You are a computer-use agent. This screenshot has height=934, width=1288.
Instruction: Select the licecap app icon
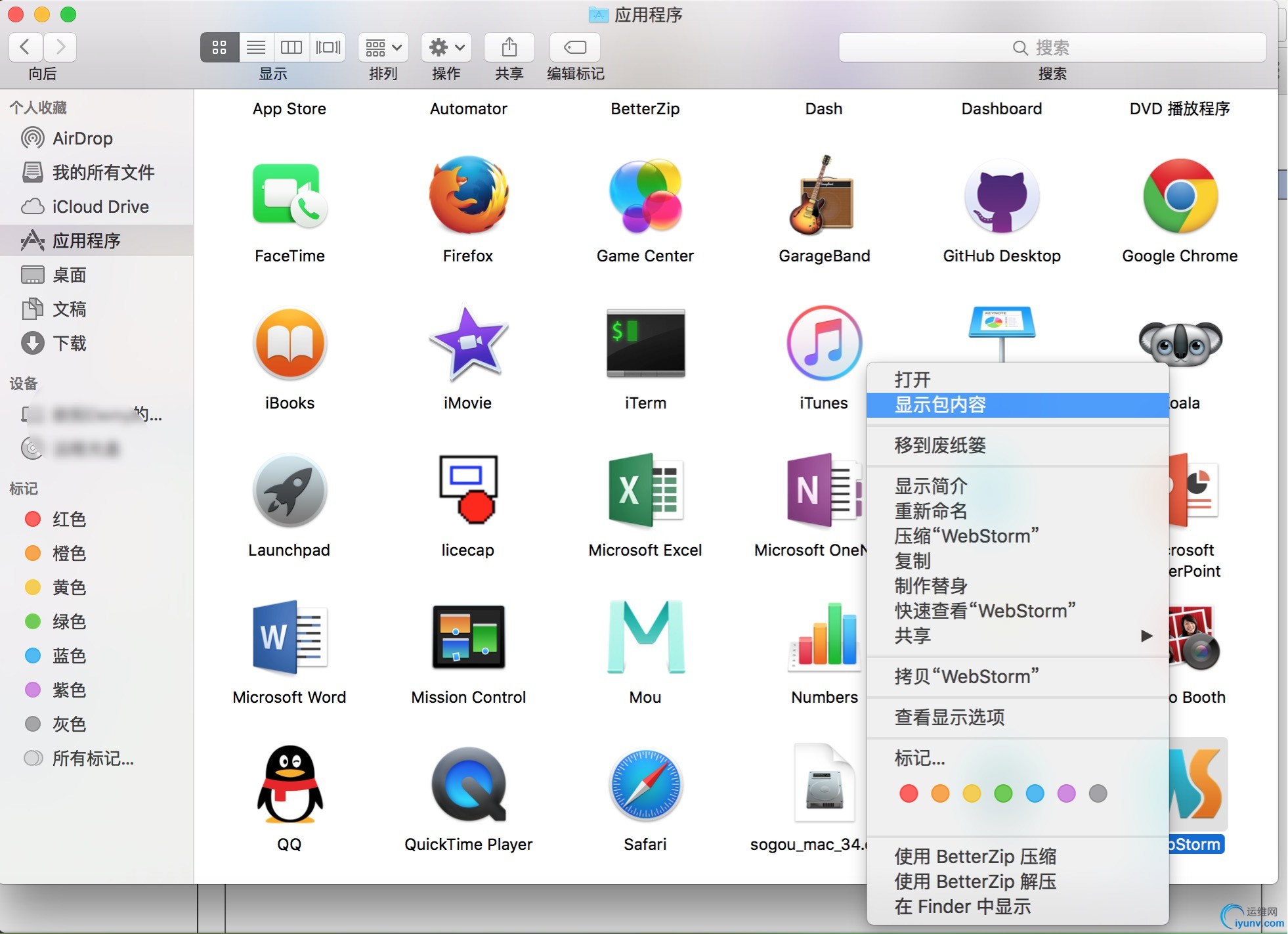coord(468,490)
